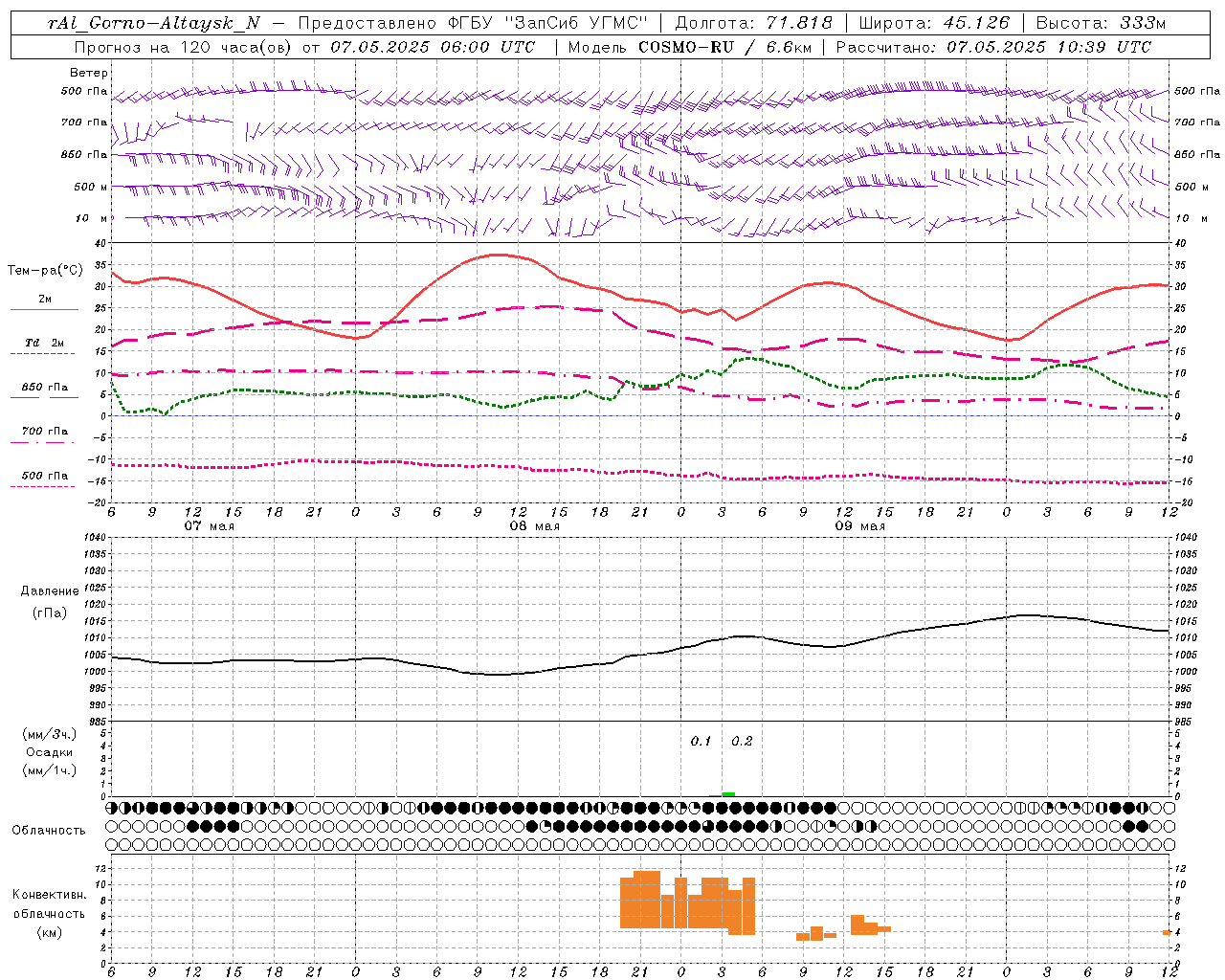Click the Рассчитано: 07.05.2025 10:39 UTC timestamp
The height and width of the screenshot is (980, 1225).
(993, 47)
